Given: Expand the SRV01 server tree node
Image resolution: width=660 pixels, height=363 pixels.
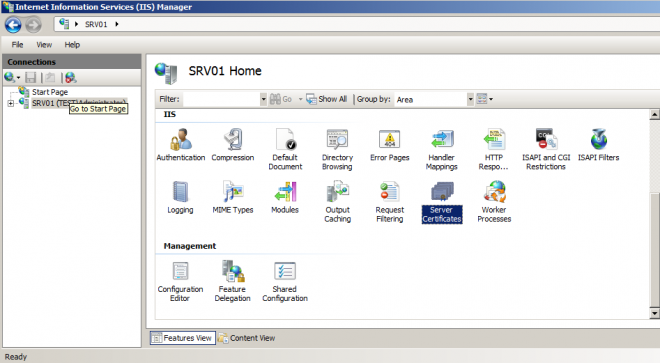Looking at the screenshot, I should [x=11, y=103].
